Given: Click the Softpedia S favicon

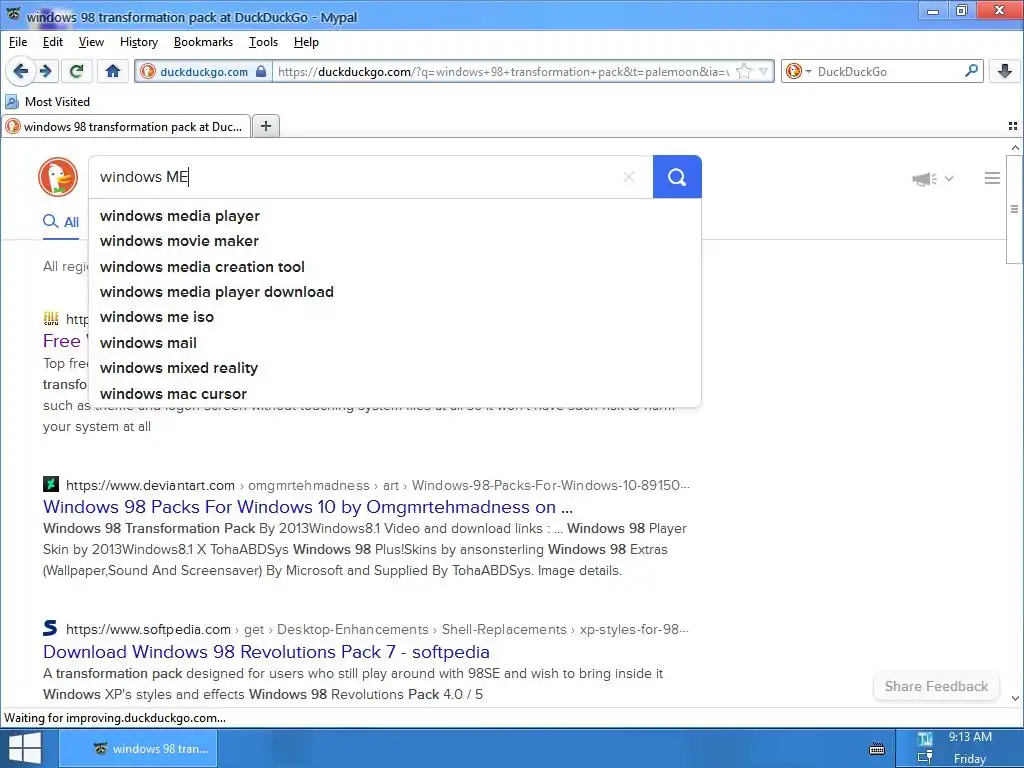Looking at the screenshot, I should tap(50, 628).
